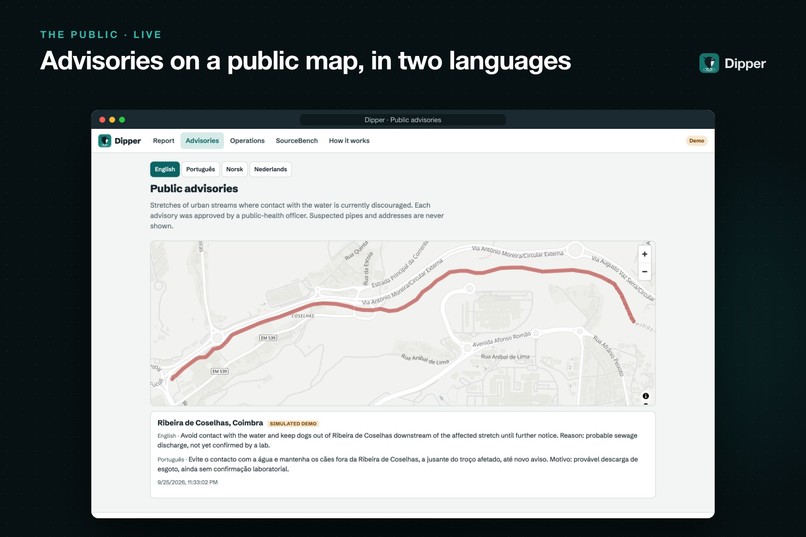Close the window with the red button
The height and width of the screenshot is (537, 806).
pos(102,120)
